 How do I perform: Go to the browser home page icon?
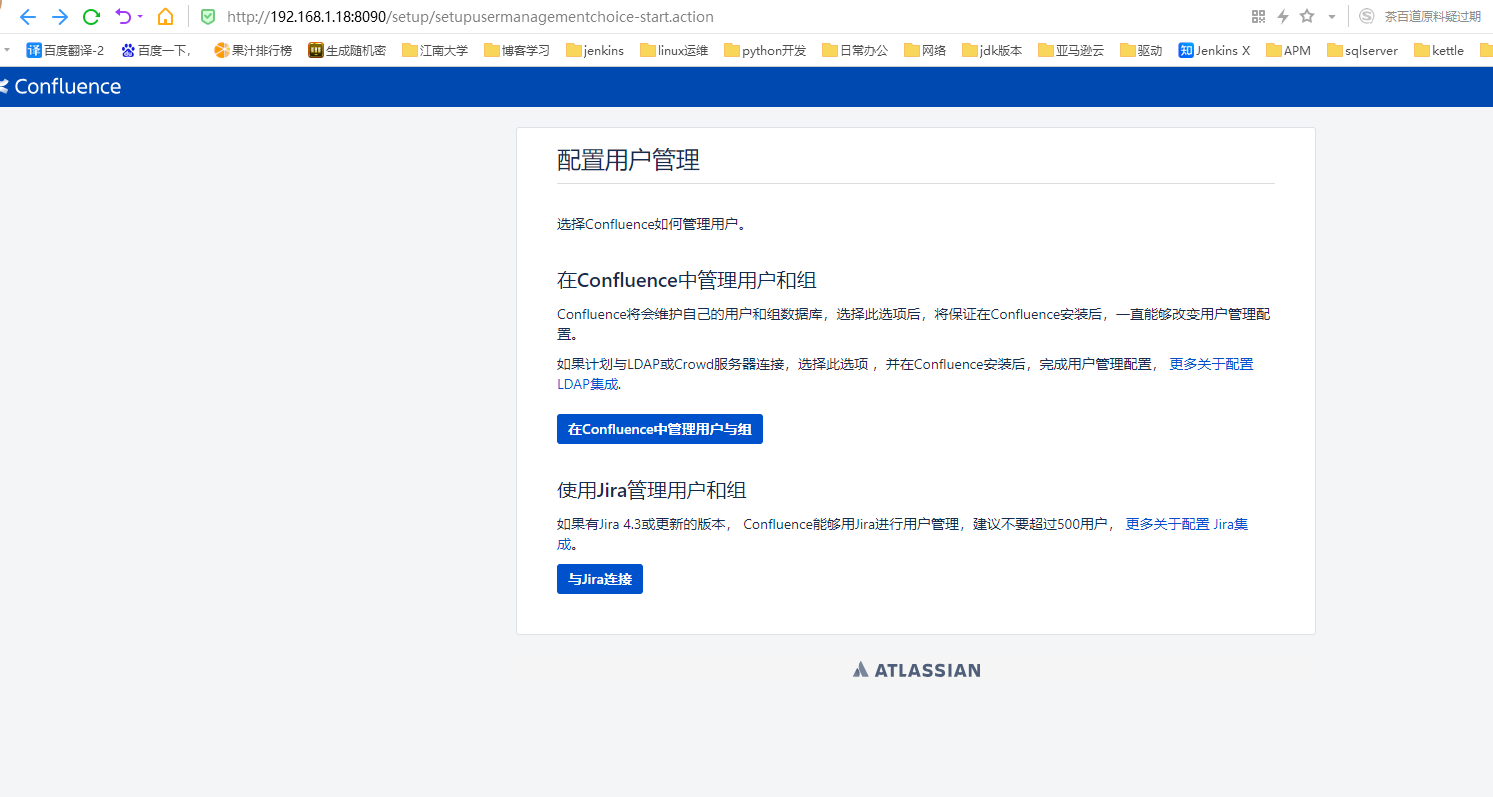click(166, 17)
